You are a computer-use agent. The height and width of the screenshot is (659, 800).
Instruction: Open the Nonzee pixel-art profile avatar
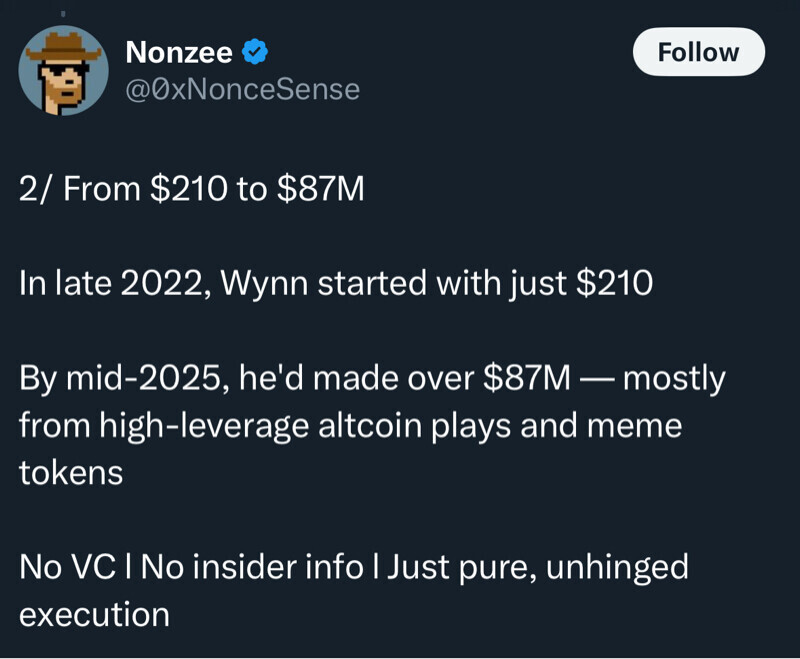pyautogui.click(x=63, y=70)
